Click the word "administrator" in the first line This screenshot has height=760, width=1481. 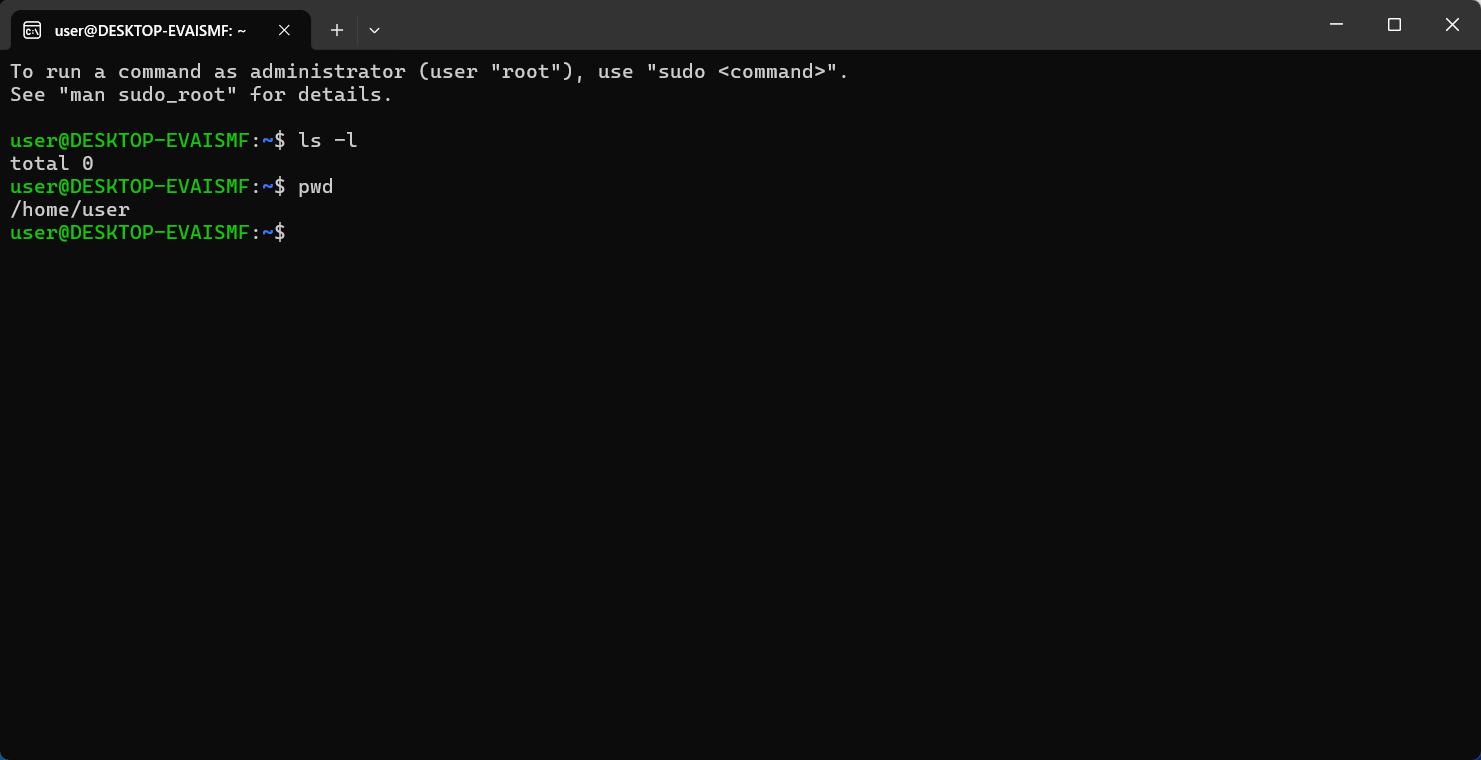pyautogui.click(x=322, y=72)
